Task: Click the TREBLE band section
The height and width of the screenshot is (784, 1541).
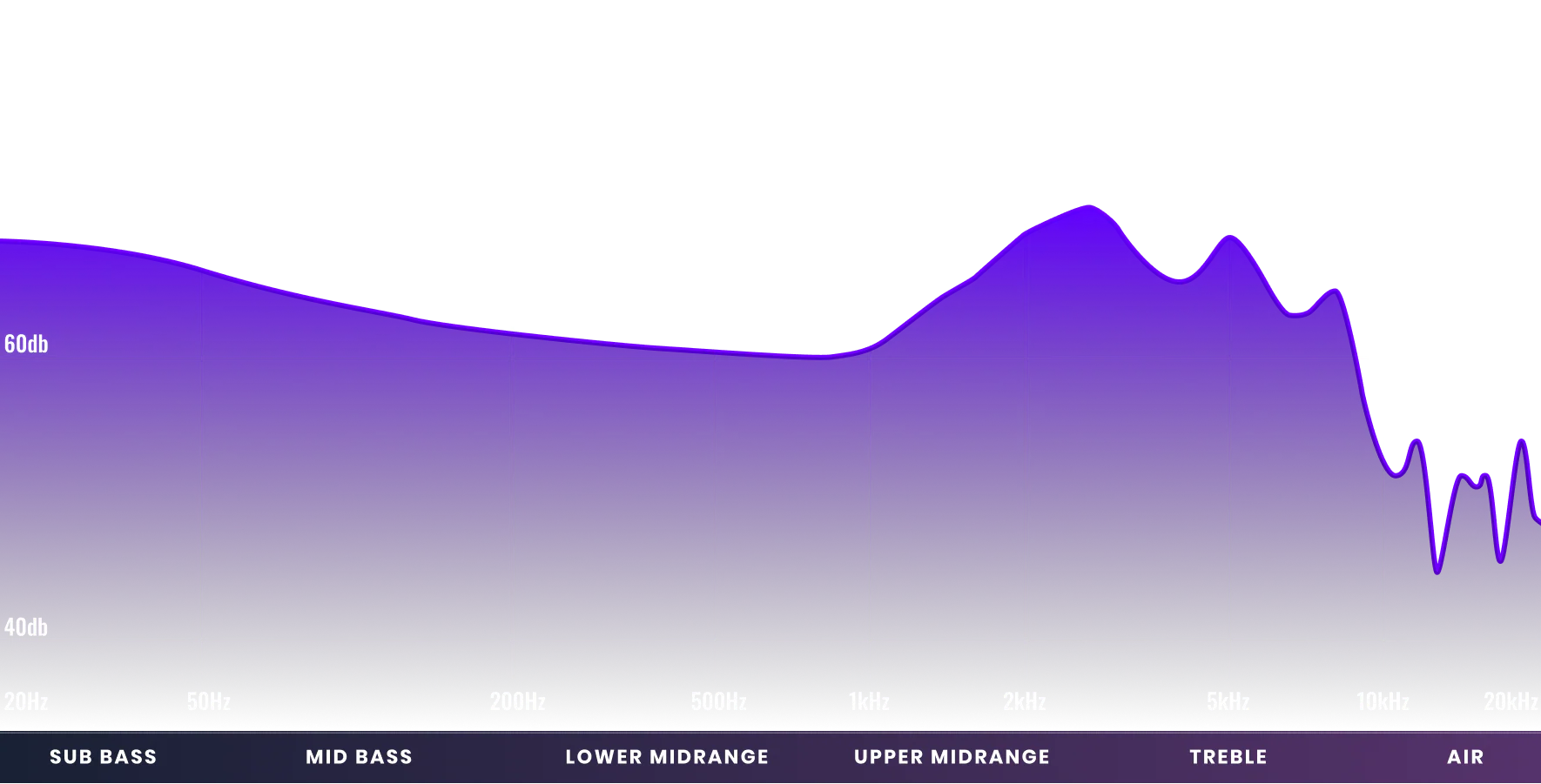Action: point(1228,757)
